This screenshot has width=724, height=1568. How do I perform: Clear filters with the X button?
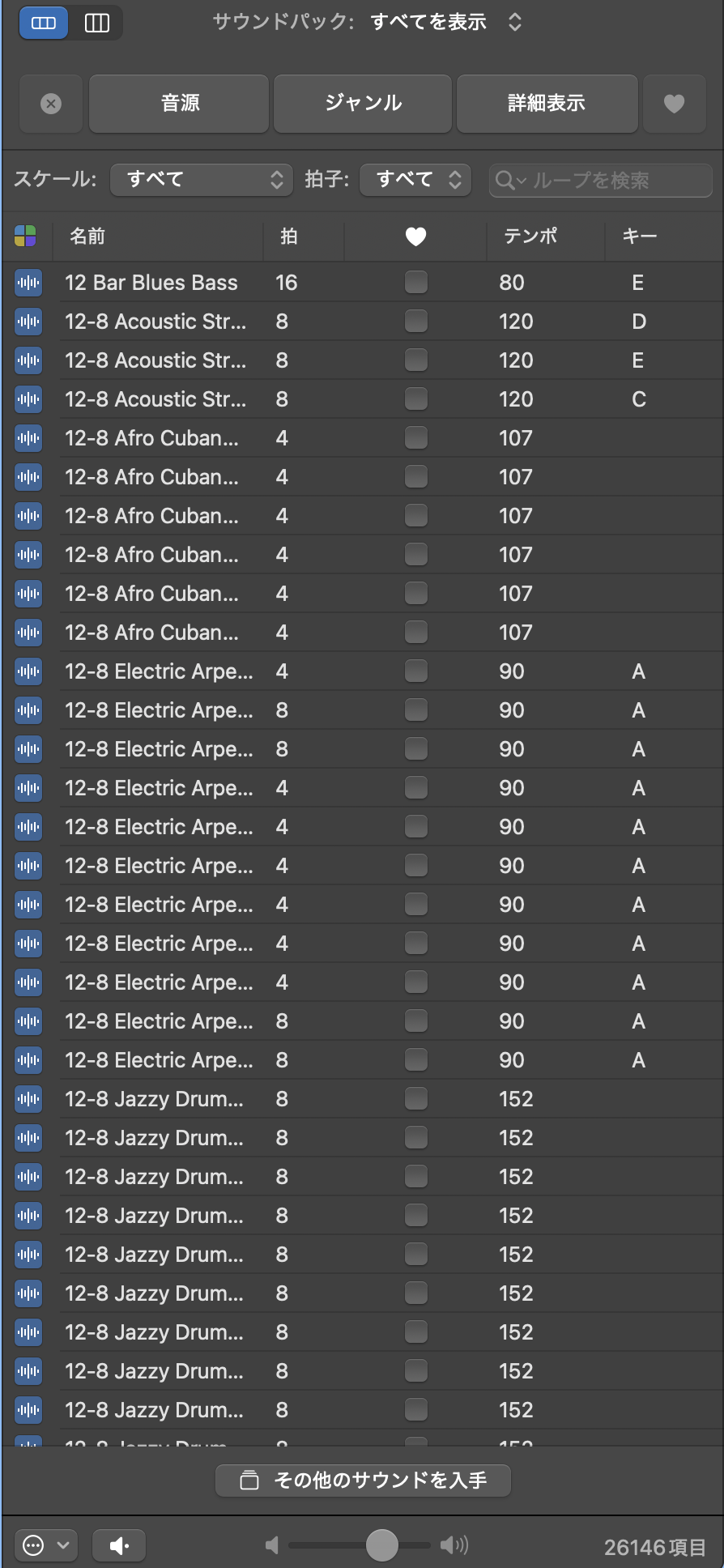pyautogui.click(x=51, y=104)
